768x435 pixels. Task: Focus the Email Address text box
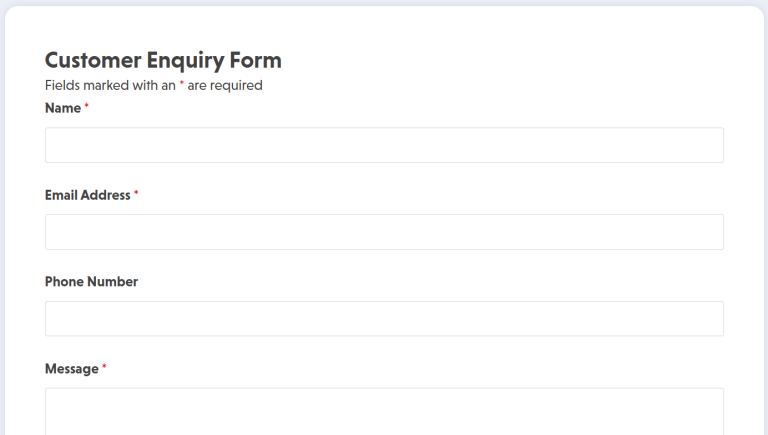(384, 232)
